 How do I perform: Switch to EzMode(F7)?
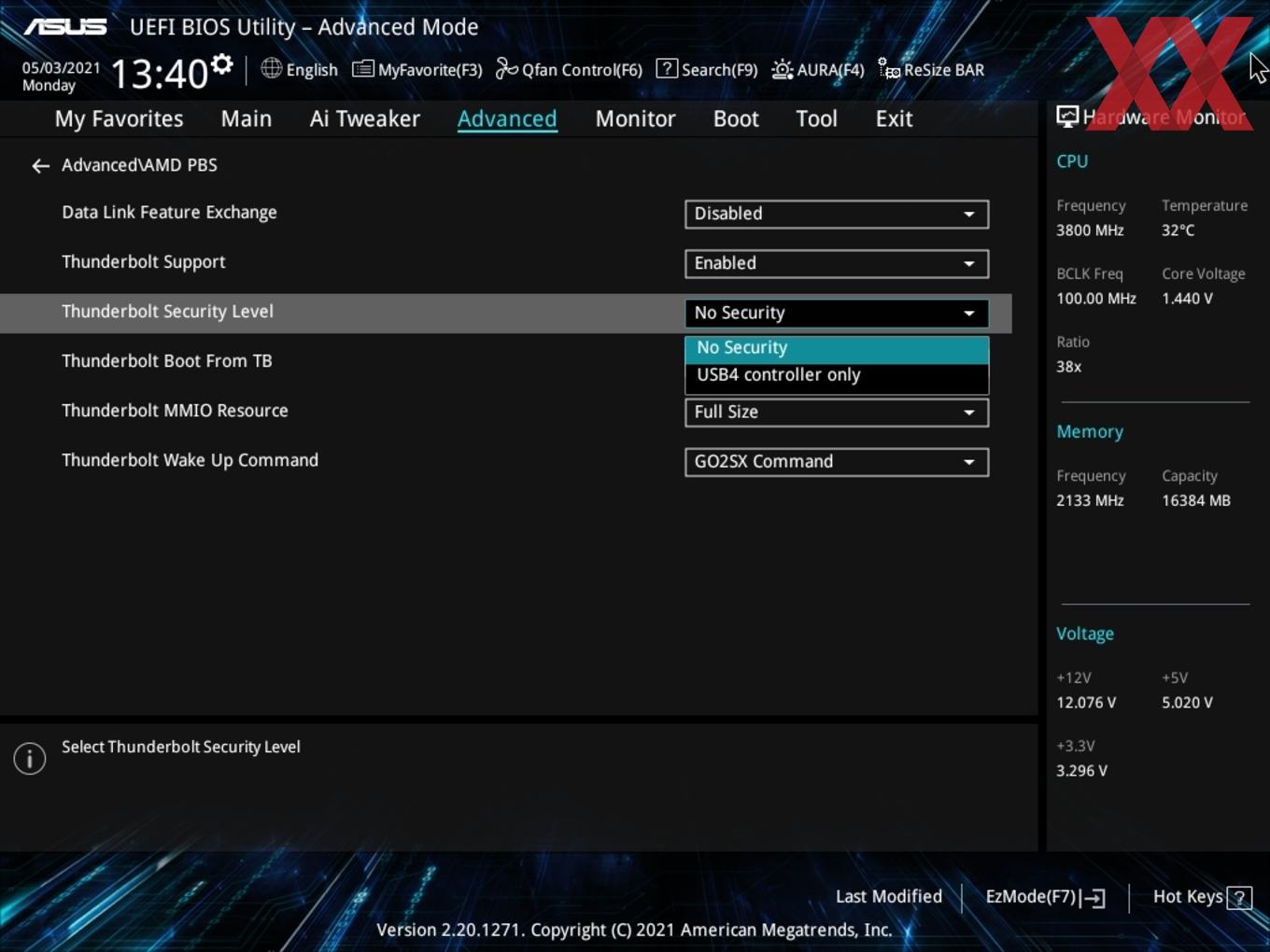tap(1045, 897)
